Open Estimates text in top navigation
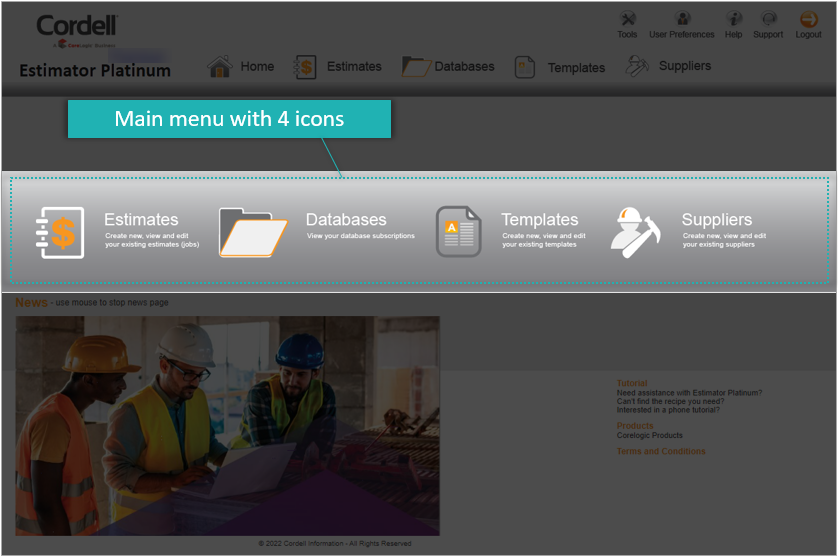Viewport: 838px width, 557px height. [x=354, y=67]
